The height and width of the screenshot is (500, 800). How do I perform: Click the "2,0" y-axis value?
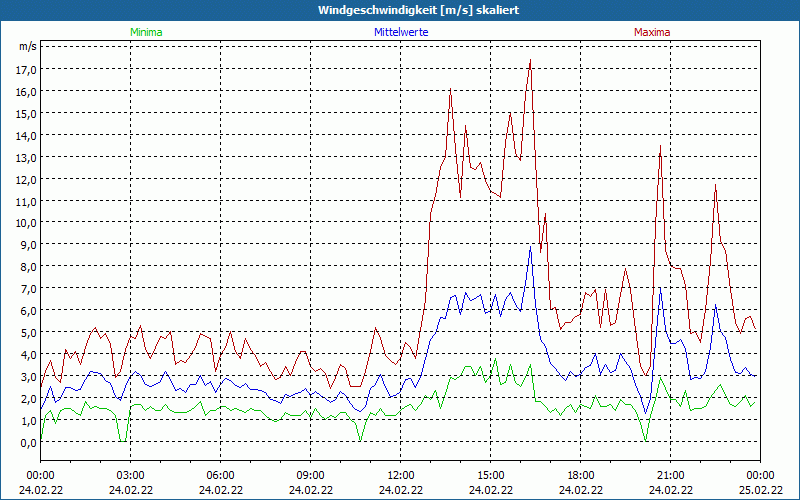pos(29,398)
